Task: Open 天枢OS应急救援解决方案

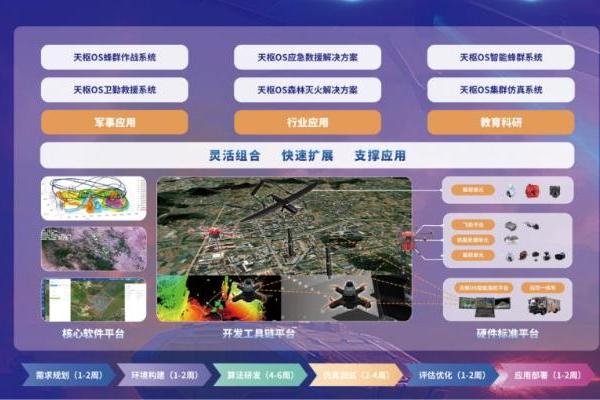Action: [307, 57]
